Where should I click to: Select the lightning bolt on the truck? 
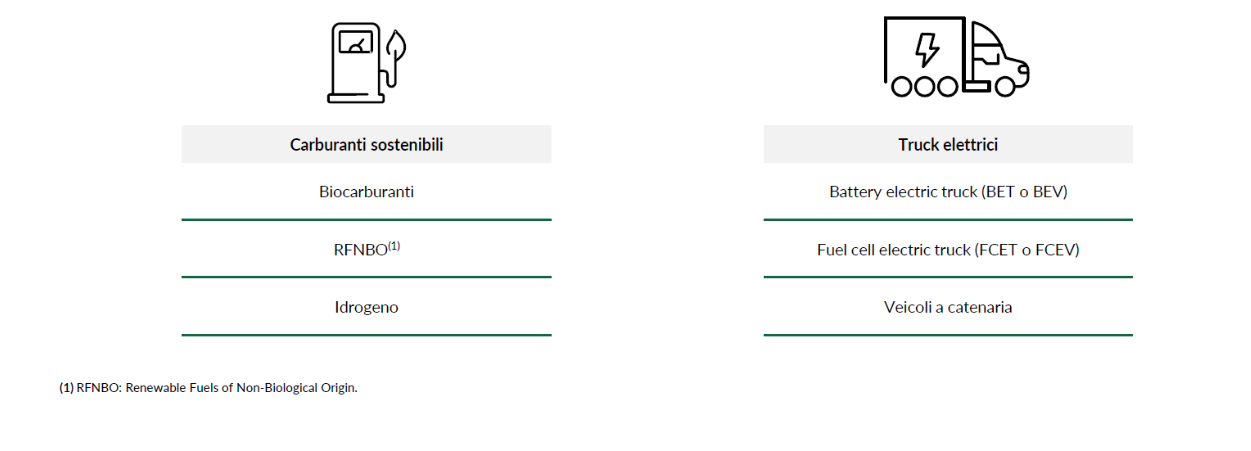point(927,49)
